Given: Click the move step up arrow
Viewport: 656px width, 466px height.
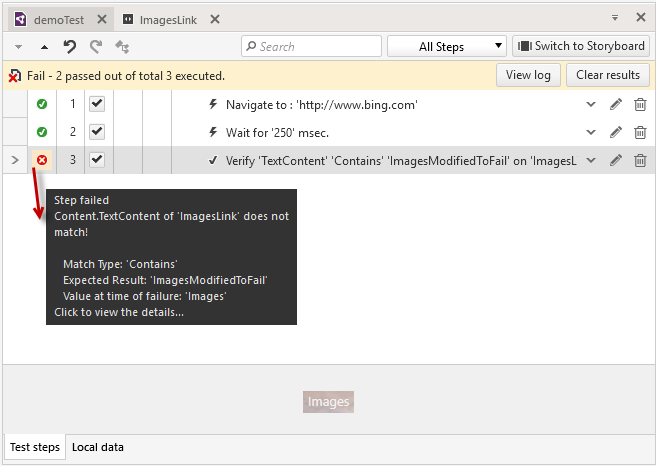Looking at the screenshot, I should (x=44, y=47).
